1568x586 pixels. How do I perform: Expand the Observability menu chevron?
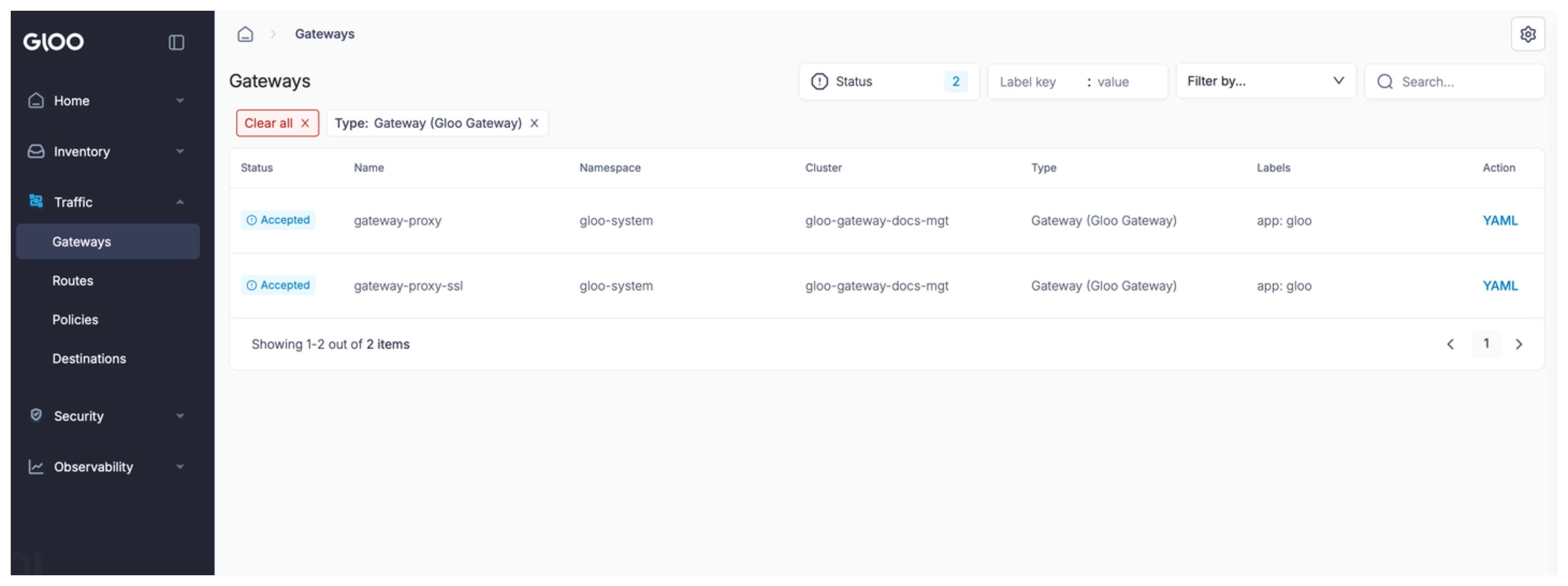(x=180, y=467)
